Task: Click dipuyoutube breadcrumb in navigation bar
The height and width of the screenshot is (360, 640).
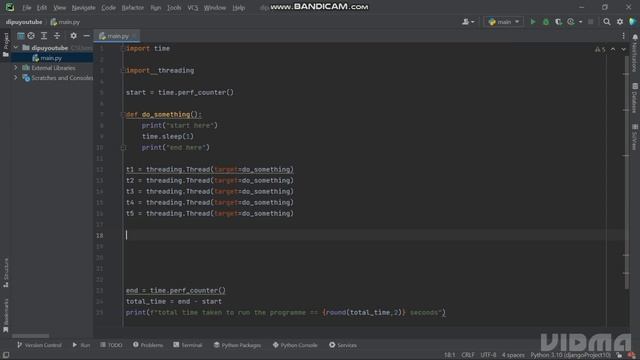Action: coord(24,22)
